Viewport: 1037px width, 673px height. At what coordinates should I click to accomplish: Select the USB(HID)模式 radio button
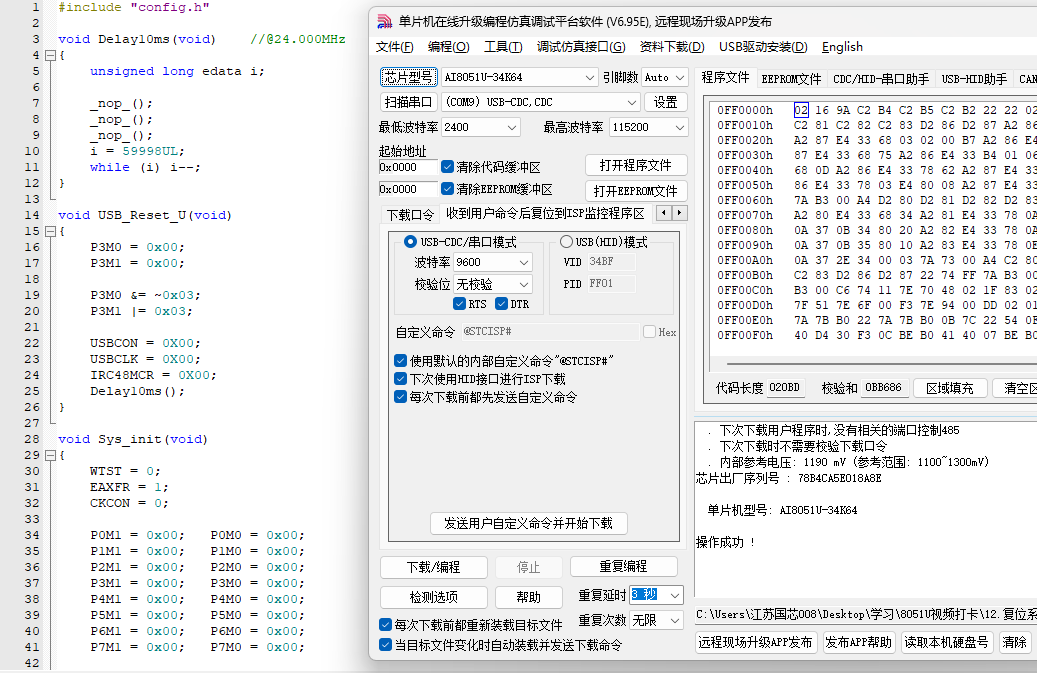[x=566, y=242]
